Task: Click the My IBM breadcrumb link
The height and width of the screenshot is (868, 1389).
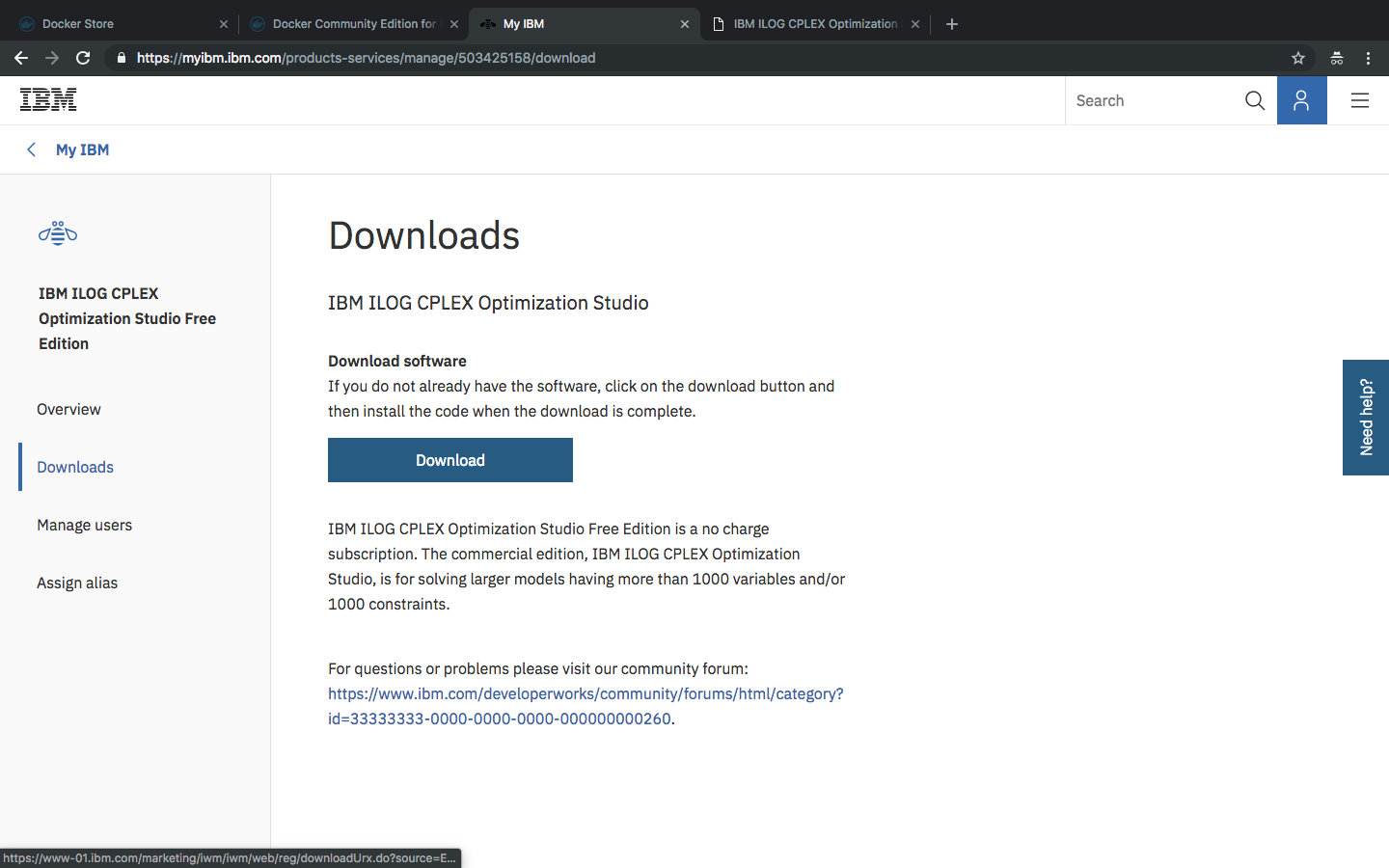Action: coord(82,149)
